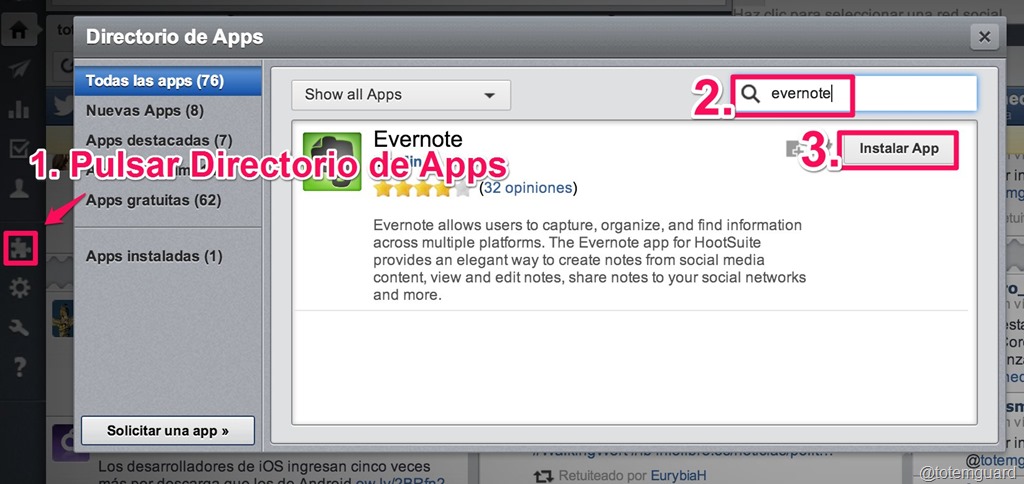
Task: Open the Help question mark icon
Action: pos(20,367)
